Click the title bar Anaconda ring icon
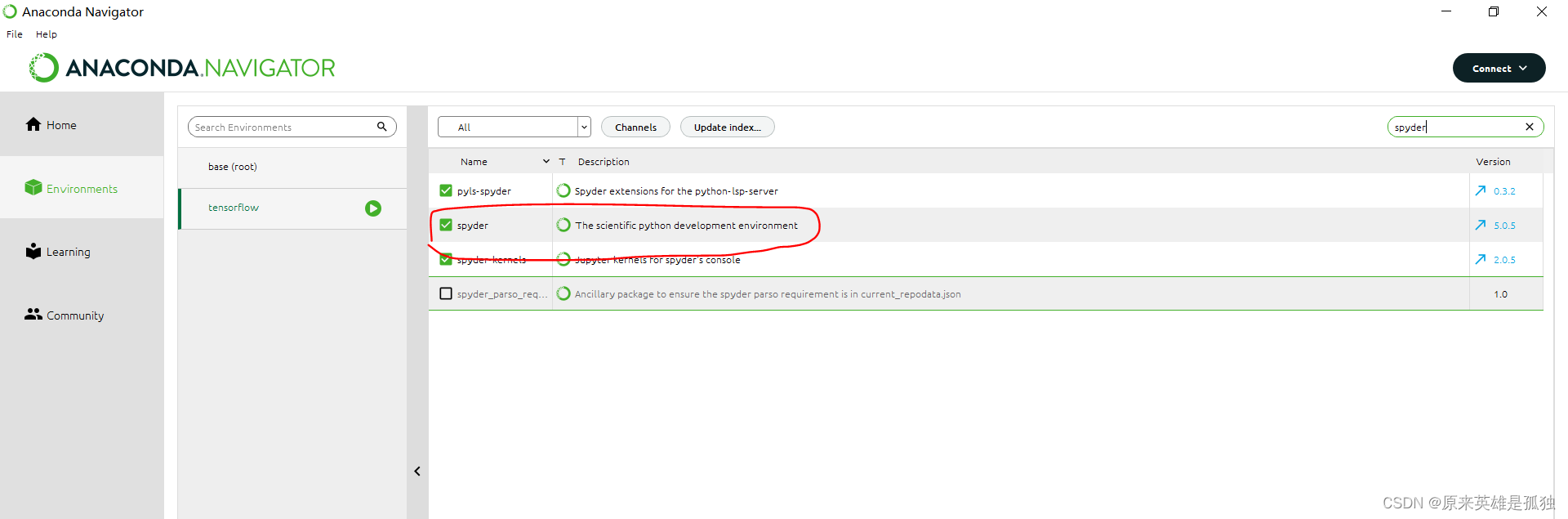The width and height of the screenshot is (1568, 519). tap(10, 11)
